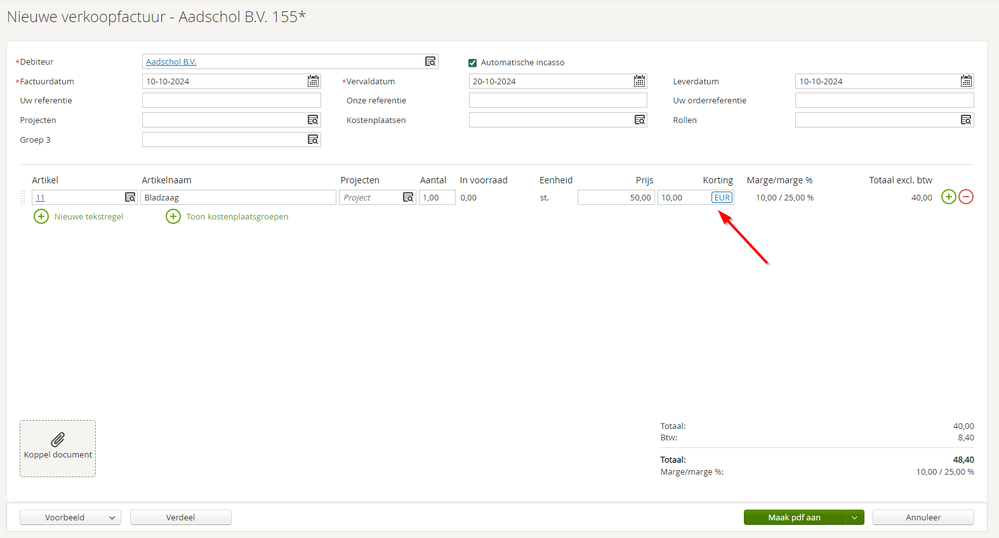Remove the Bladzaag line with the red minus

click(x=966, y=197)
